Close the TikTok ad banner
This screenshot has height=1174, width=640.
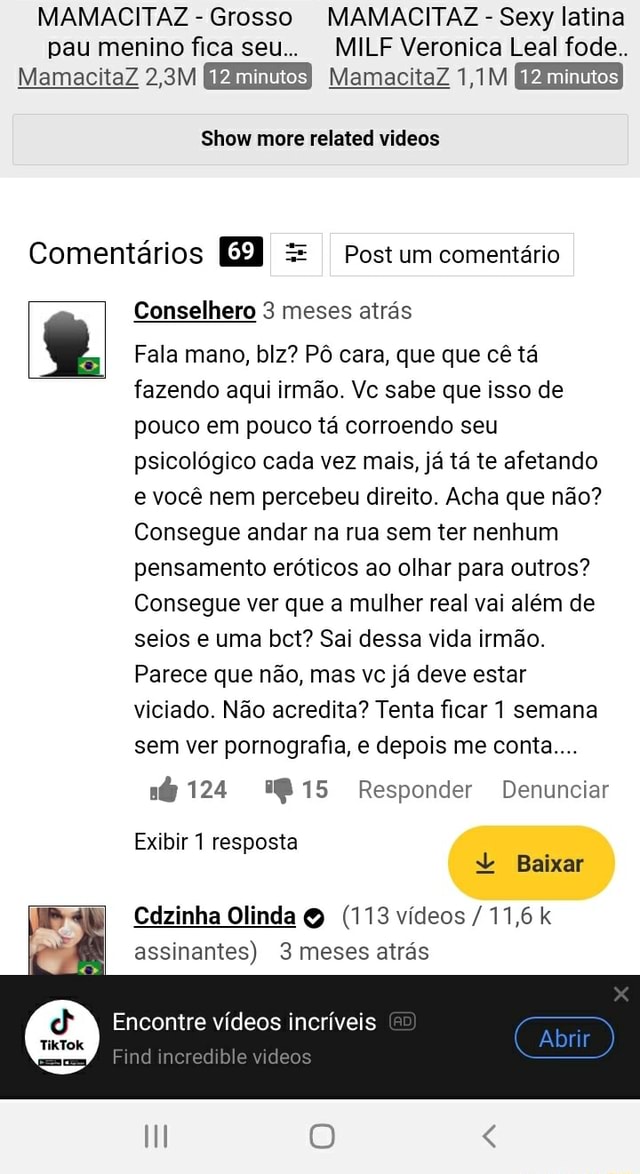621,993
